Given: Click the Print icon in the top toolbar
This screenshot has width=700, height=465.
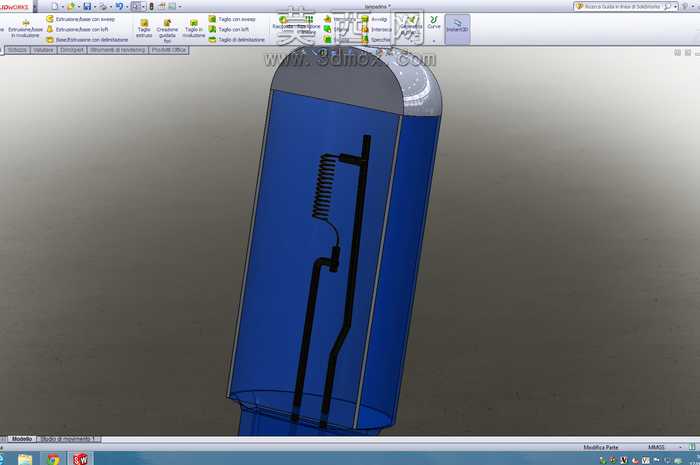Looking at the screenshot, I should click(x=103, y=6).
